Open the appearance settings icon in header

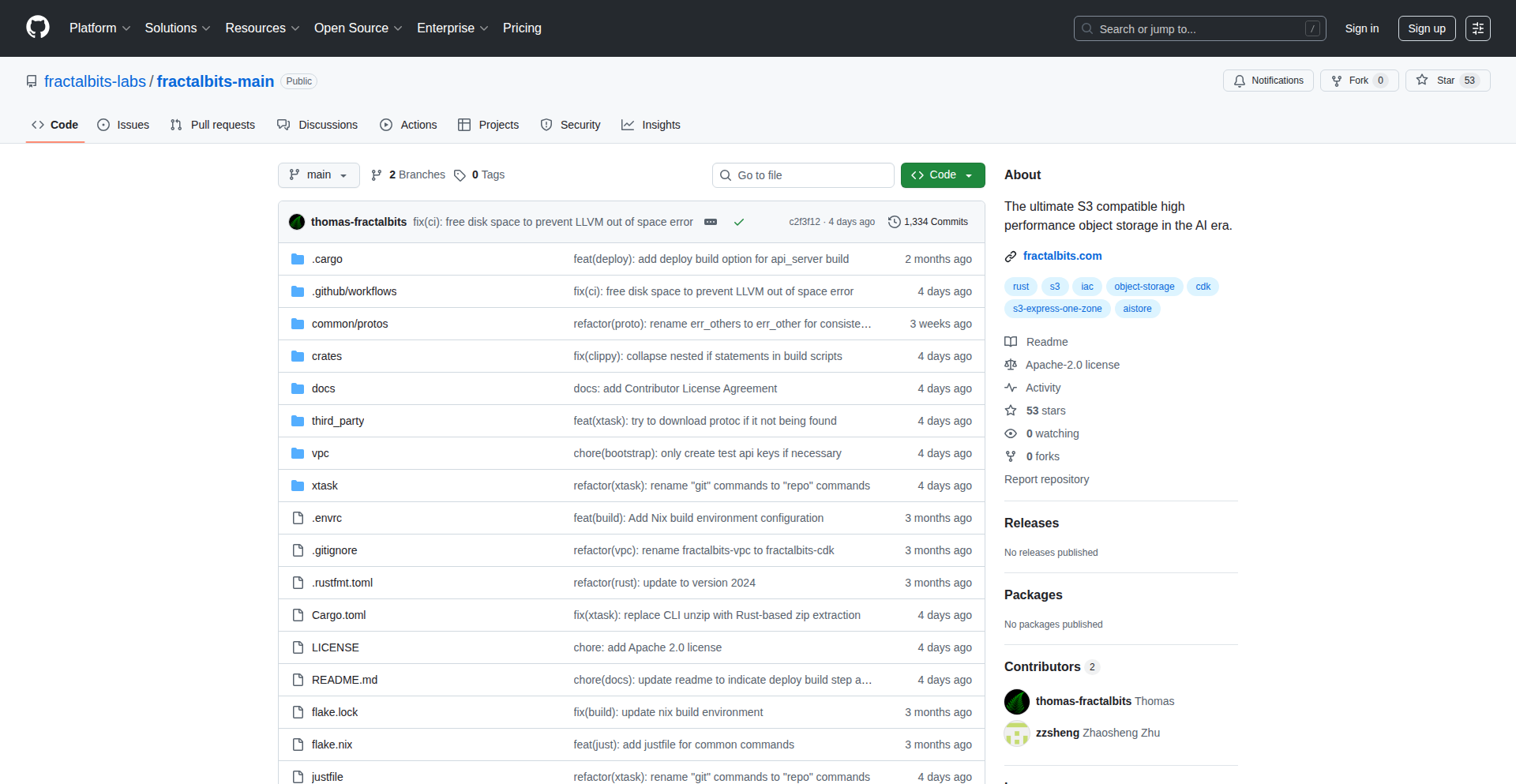coord(1477,28)
